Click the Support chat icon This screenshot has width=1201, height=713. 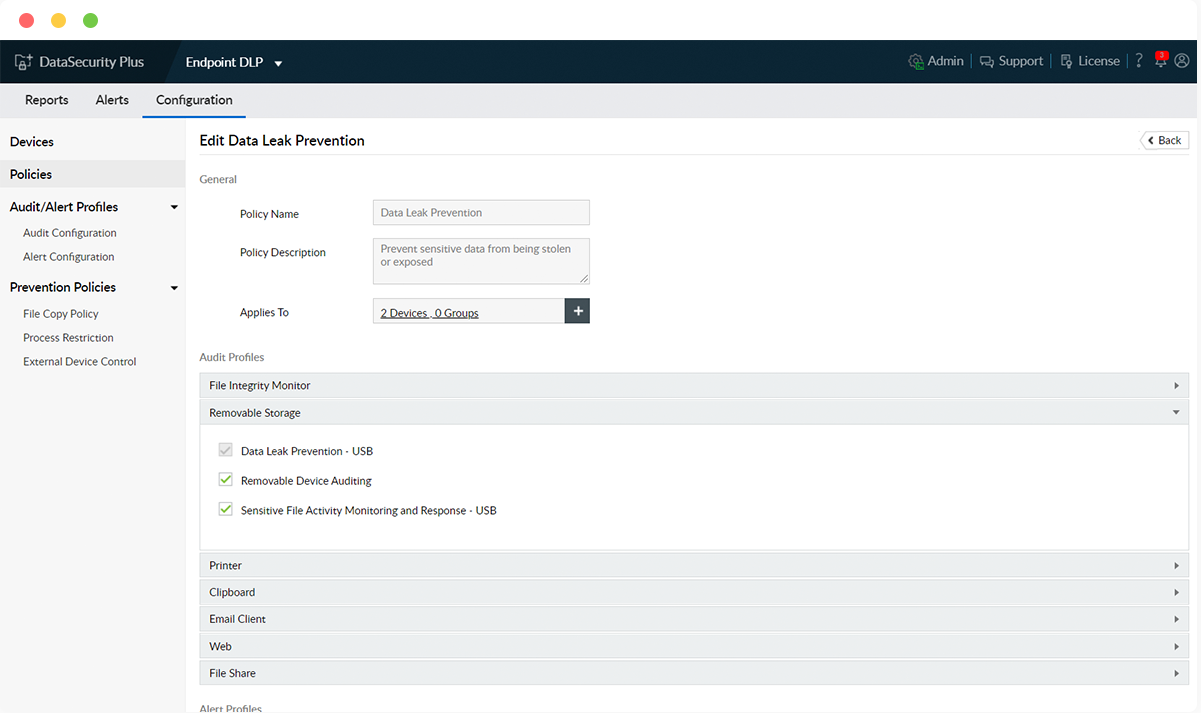[987, 62]
